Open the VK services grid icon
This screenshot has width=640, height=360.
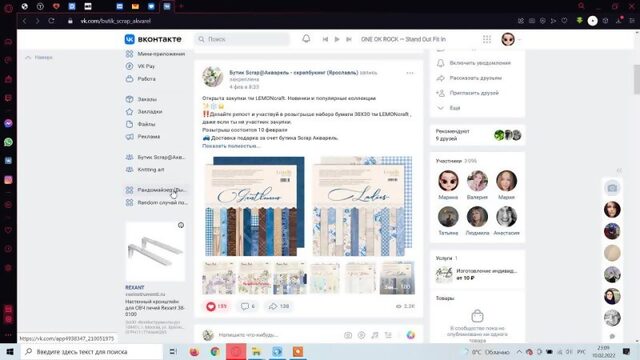click(x=487, y=39)
